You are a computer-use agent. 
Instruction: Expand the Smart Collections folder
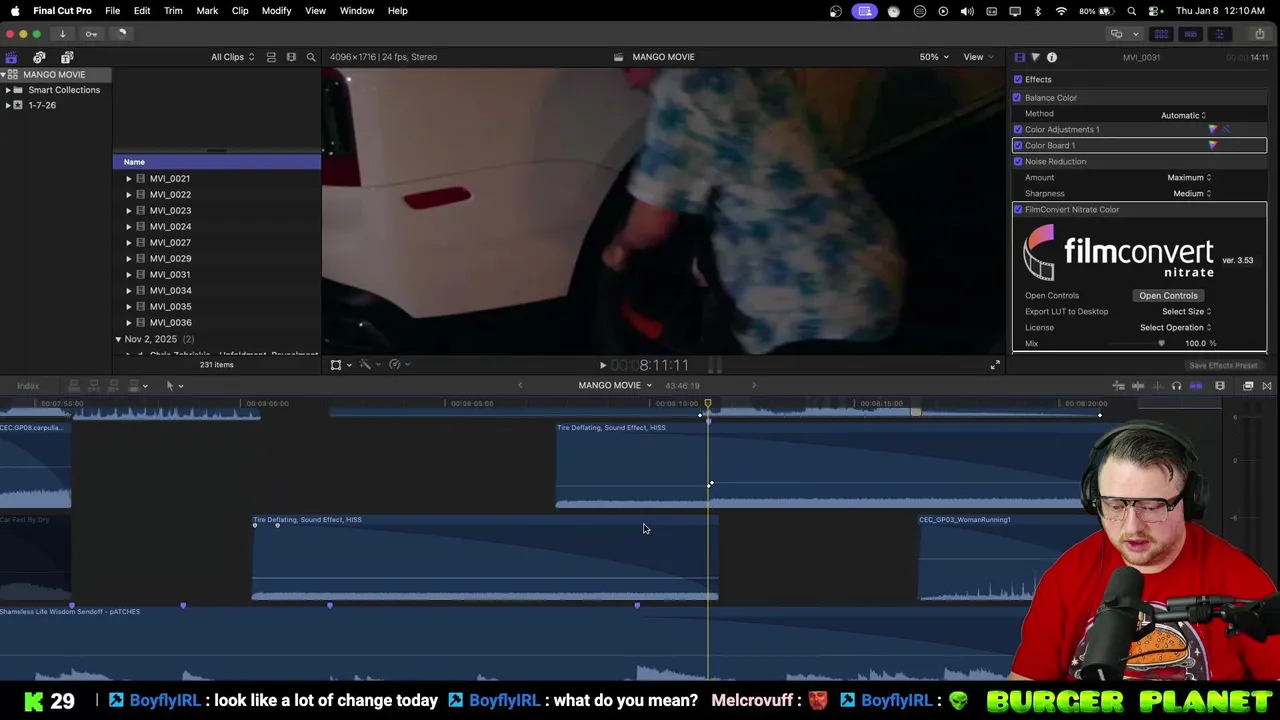(8, 90)
